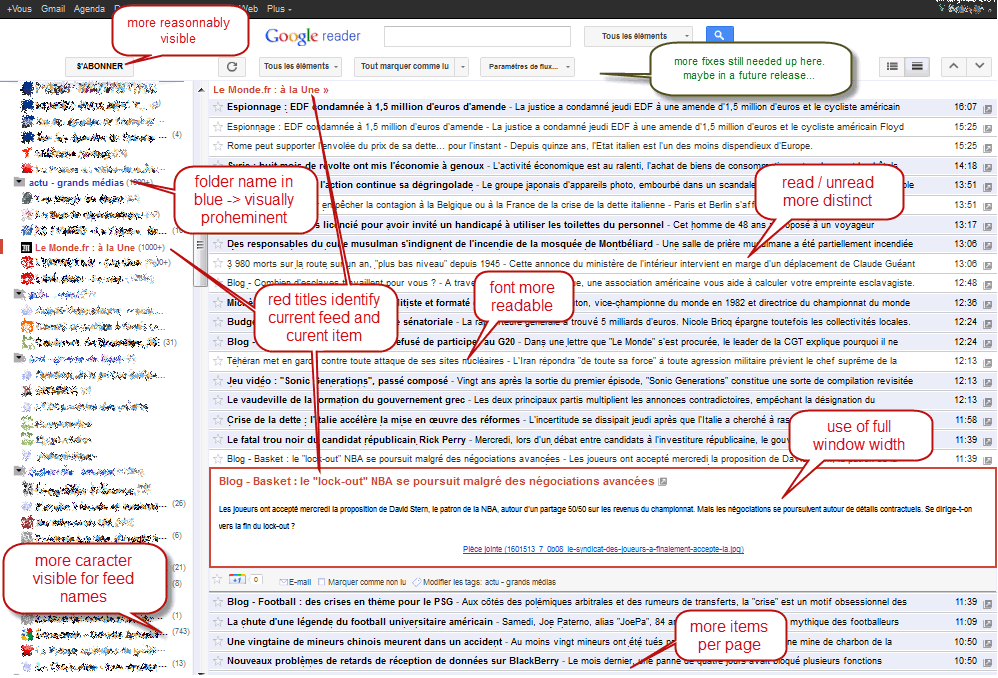This screenshot has width=998, height=678.
Task: Select actu - grands médias folder
Action: pyautogui.click(x=76, y=183)
